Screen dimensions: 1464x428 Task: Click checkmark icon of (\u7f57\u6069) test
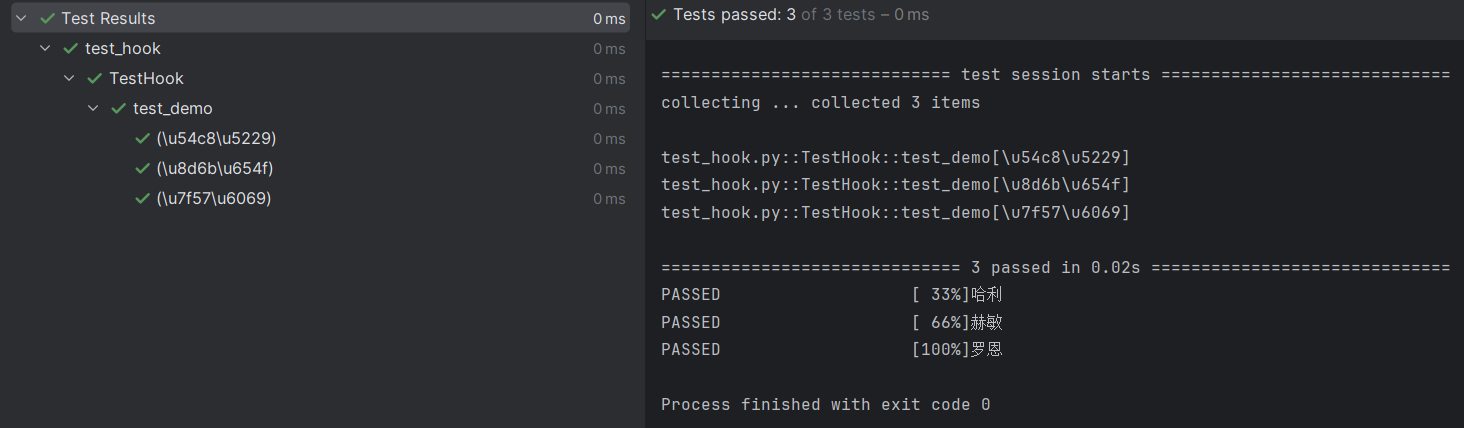[x=142, y=199]
